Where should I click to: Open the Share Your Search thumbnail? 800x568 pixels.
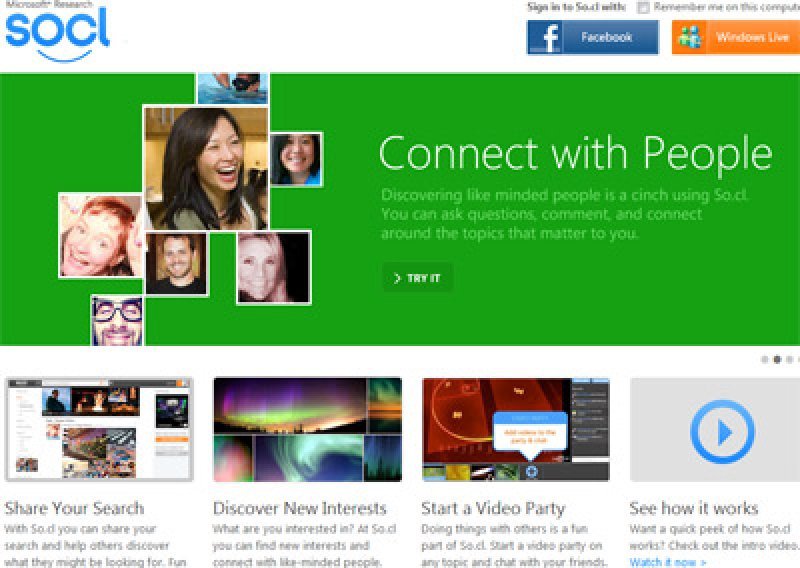[x=99, y=430]
